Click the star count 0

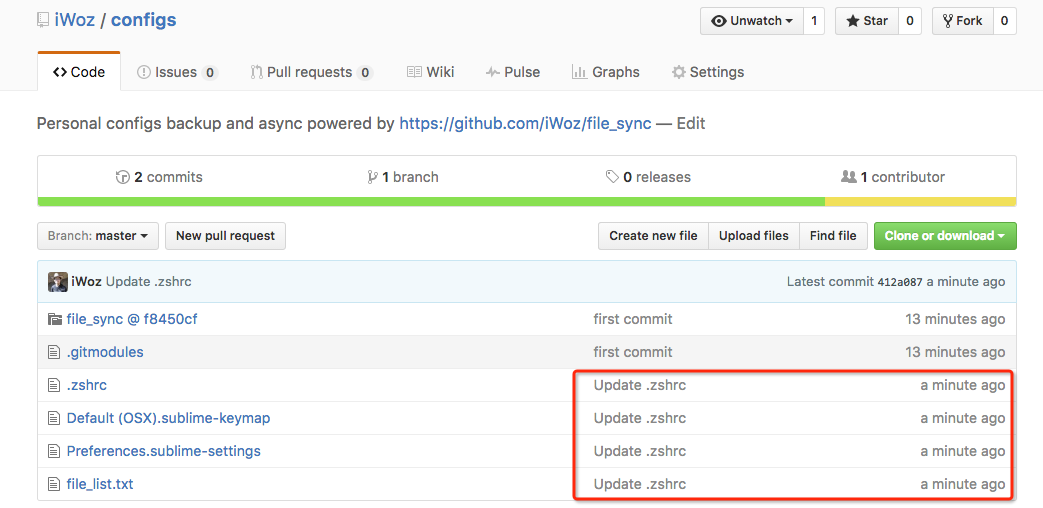click(x=909, y=21)
